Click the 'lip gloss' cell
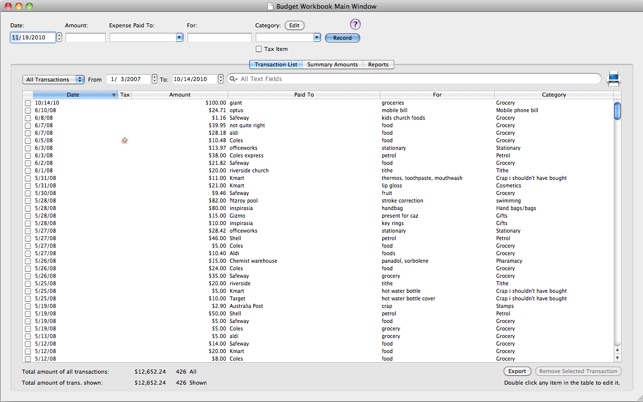Viewport: 643px width, 402px height. 392,186
